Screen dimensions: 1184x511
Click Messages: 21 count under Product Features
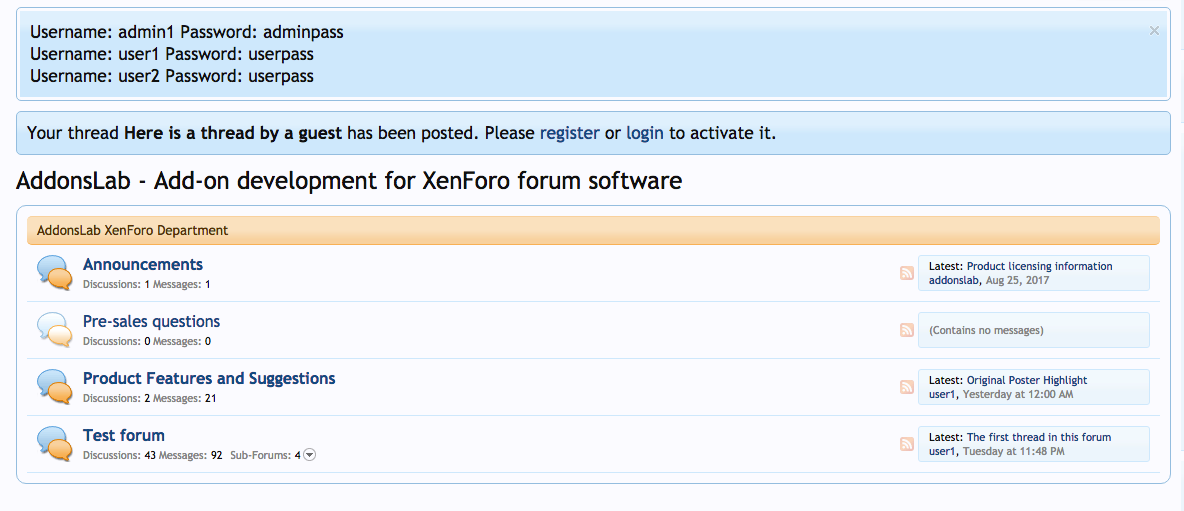point(184,398)
